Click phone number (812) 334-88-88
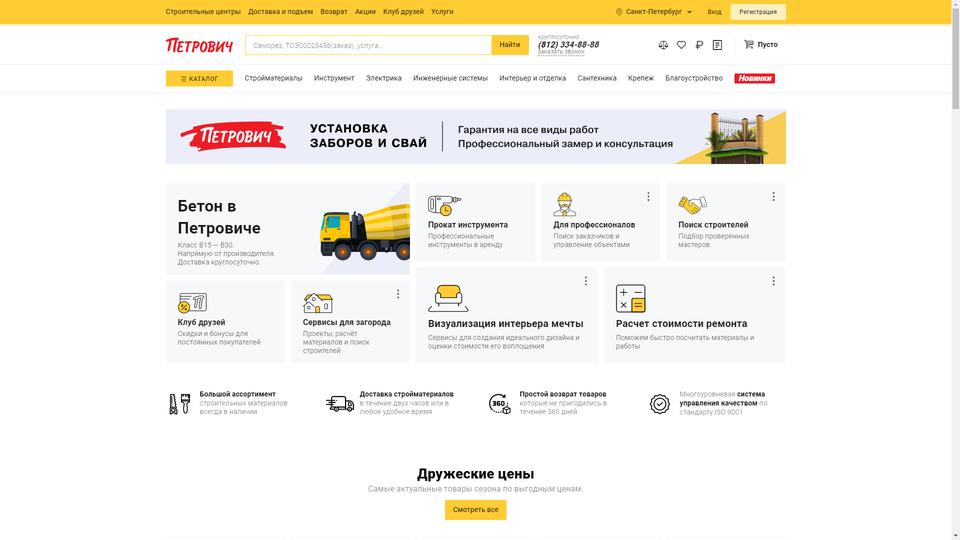 point(568,44)
